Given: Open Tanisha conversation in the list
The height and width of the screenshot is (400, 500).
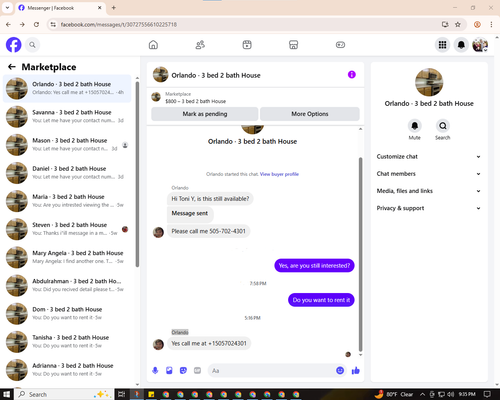Looking at the screenshot, I should tap(67, 342).
